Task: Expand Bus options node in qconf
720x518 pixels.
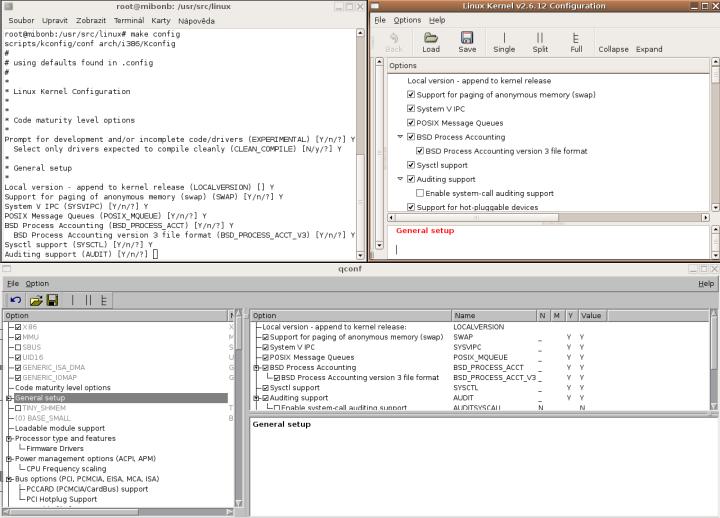Action: coord(9,479)
